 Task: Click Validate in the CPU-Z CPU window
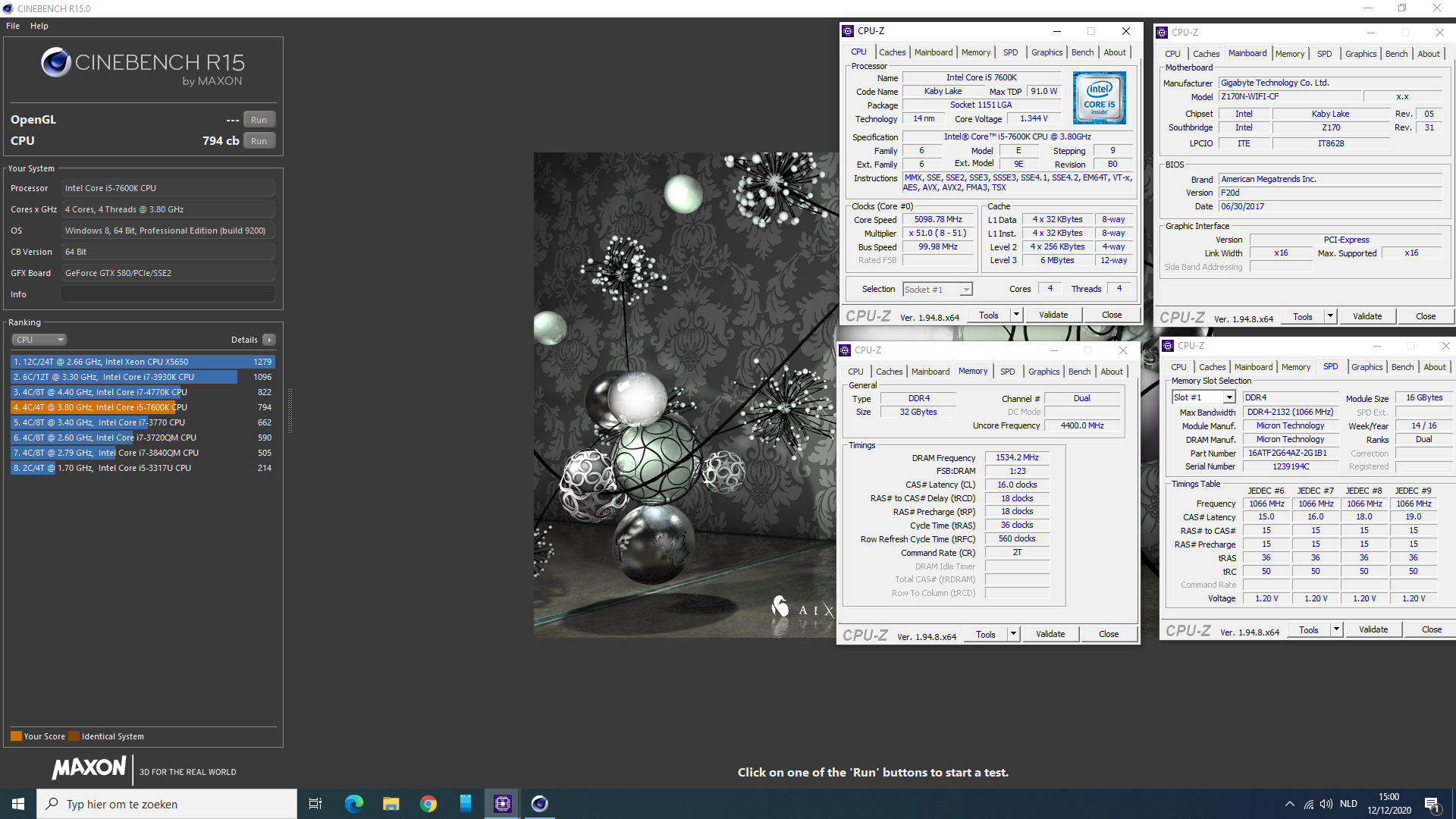click(x=1053, y=315)
